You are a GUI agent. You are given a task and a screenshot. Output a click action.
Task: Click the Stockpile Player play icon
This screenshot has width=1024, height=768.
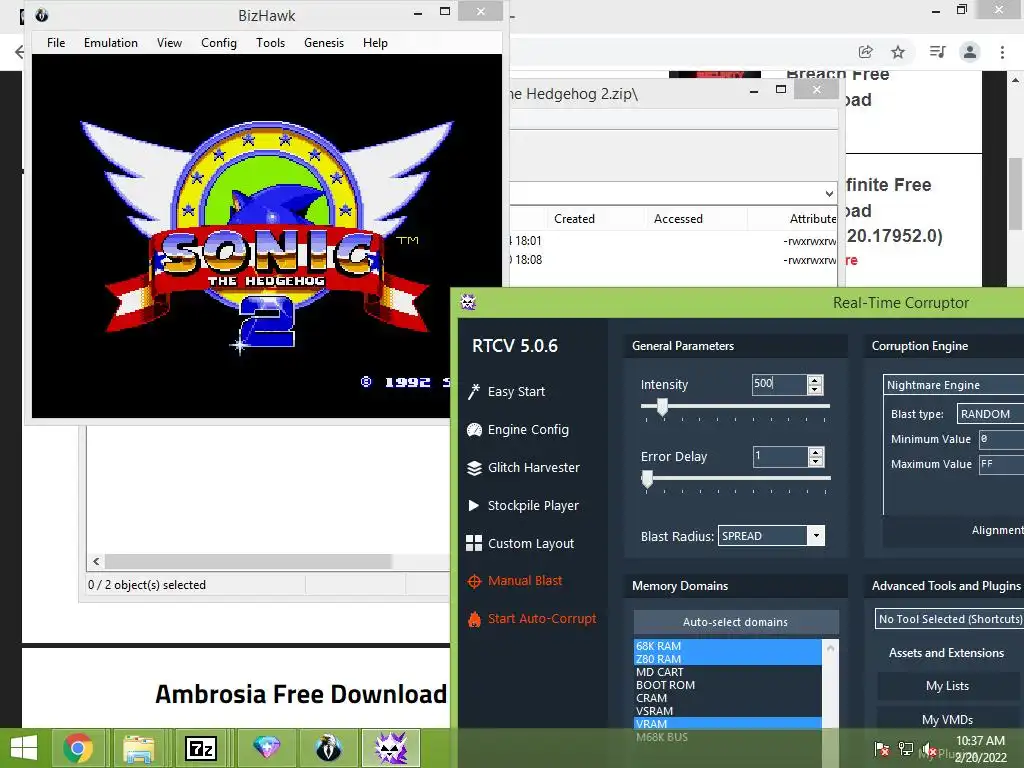coord(474,505)
